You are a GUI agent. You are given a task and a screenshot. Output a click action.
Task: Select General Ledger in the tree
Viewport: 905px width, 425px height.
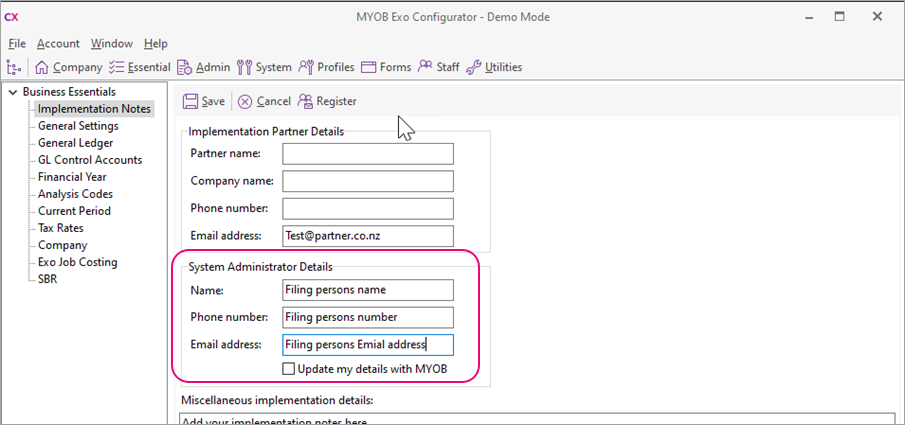point(75,143)
